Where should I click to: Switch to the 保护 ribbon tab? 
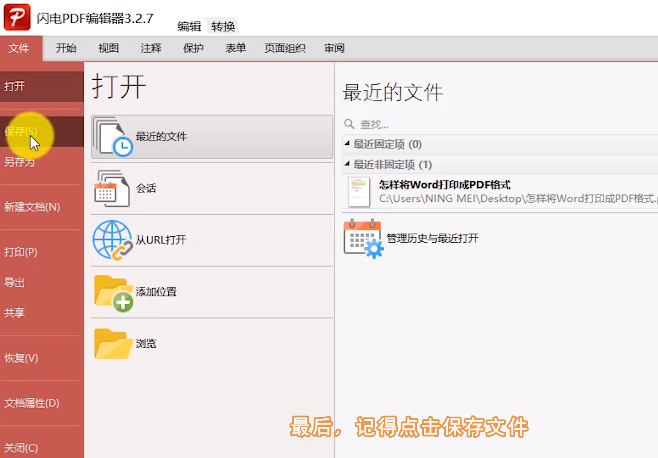[193, 48]
